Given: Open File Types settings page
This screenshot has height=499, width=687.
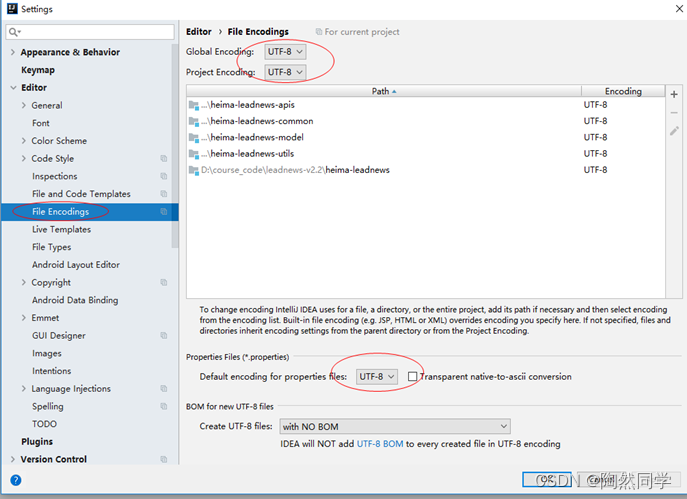Looking at the screenshot, I should click(51, 247).
